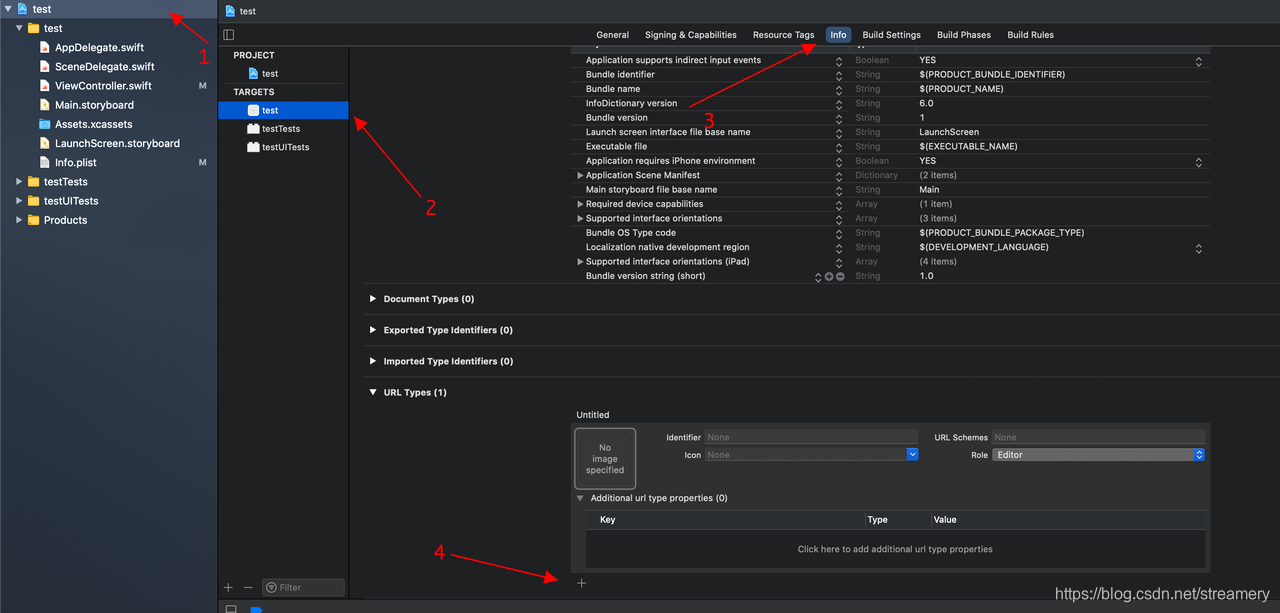The height and width of the screenshot is (613, 1280).
Task: Switch to Build Settings tab
Action: [x=892, y=35]
